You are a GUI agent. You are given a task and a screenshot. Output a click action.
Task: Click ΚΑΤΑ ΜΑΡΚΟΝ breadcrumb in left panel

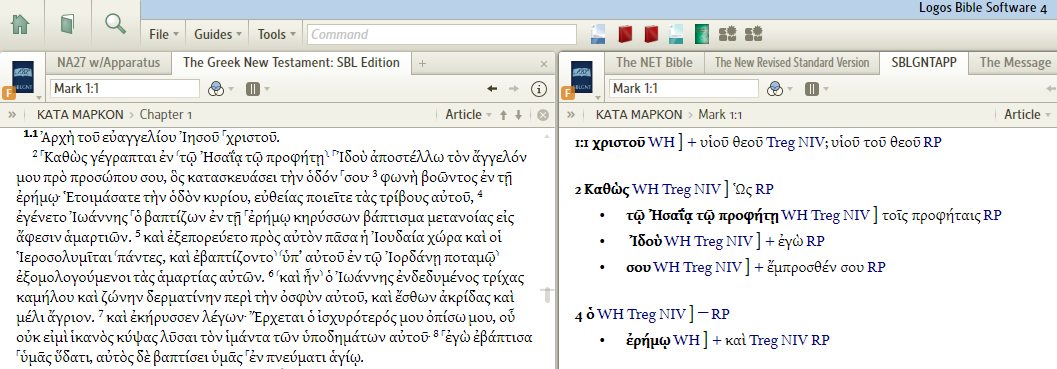tap(80, 115)
